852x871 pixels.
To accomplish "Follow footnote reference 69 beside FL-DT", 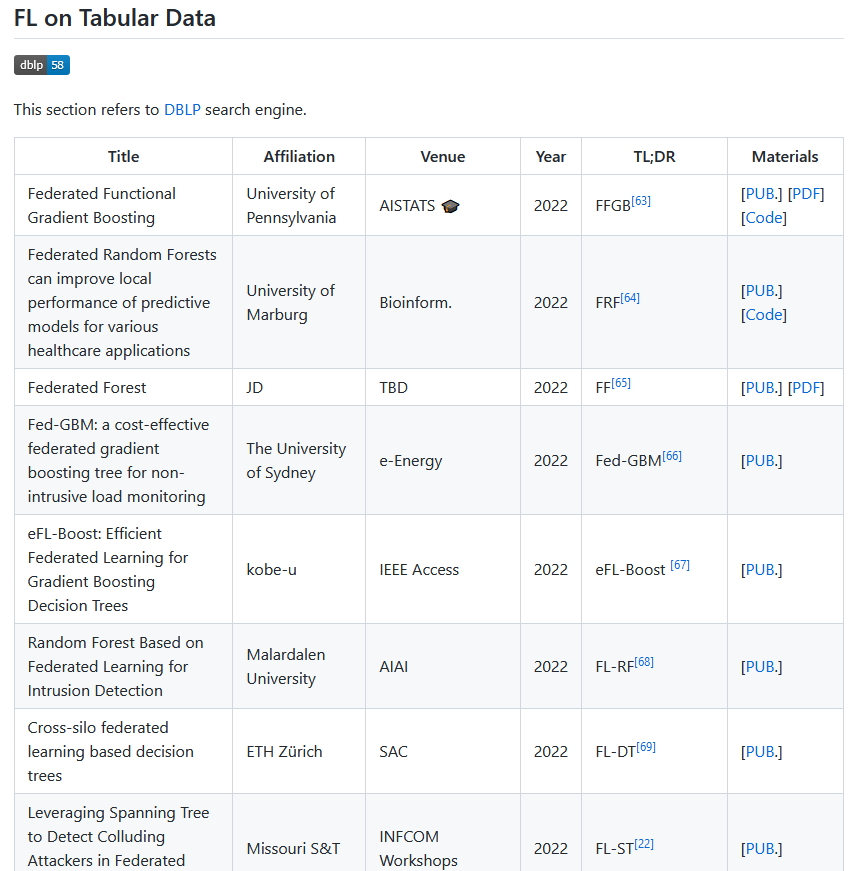I will point(646,747).
